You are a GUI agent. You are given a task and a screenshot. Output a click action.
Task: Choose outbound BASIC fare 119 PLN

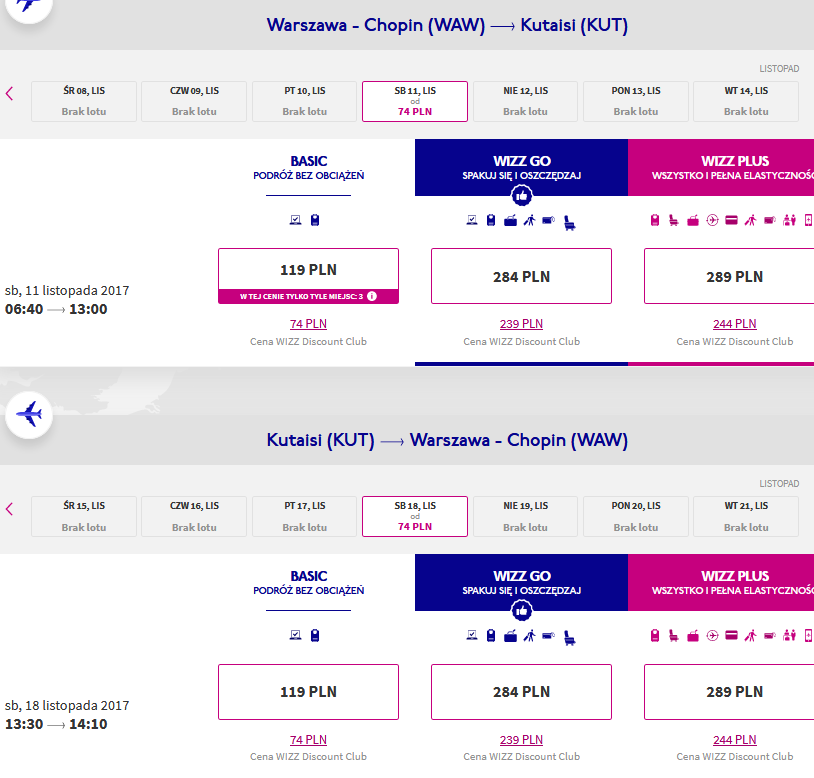308,276
